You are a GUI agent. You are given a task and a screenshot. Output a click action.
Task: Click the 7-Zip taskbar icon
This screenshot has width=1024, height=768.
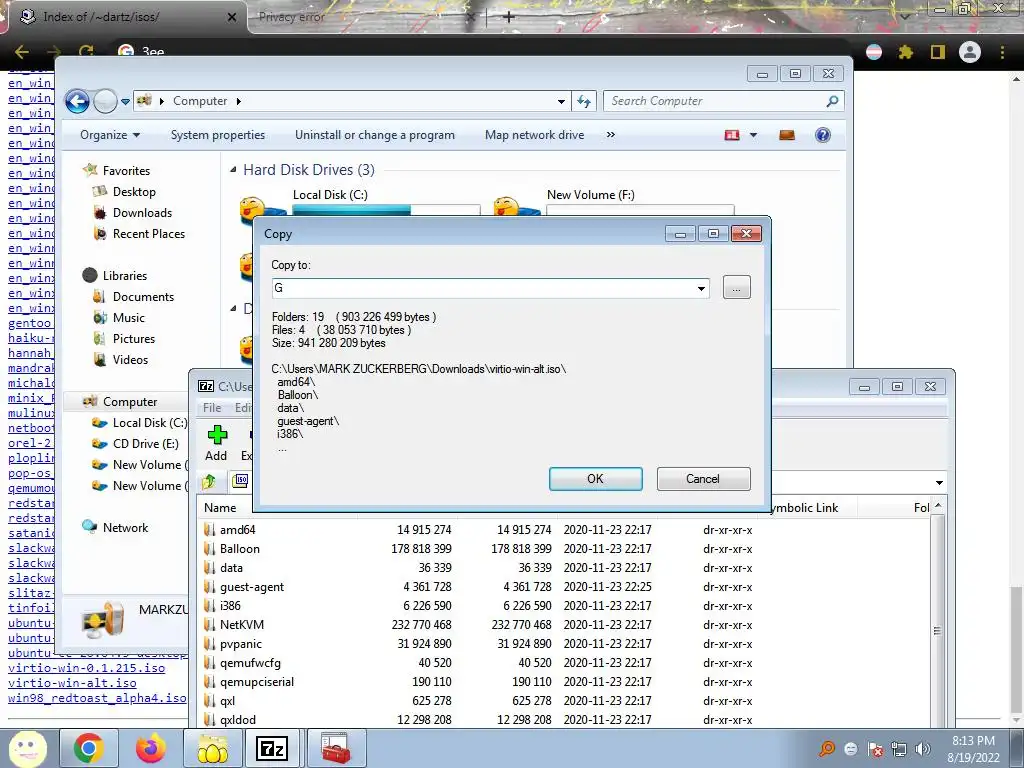coord(272,748)
